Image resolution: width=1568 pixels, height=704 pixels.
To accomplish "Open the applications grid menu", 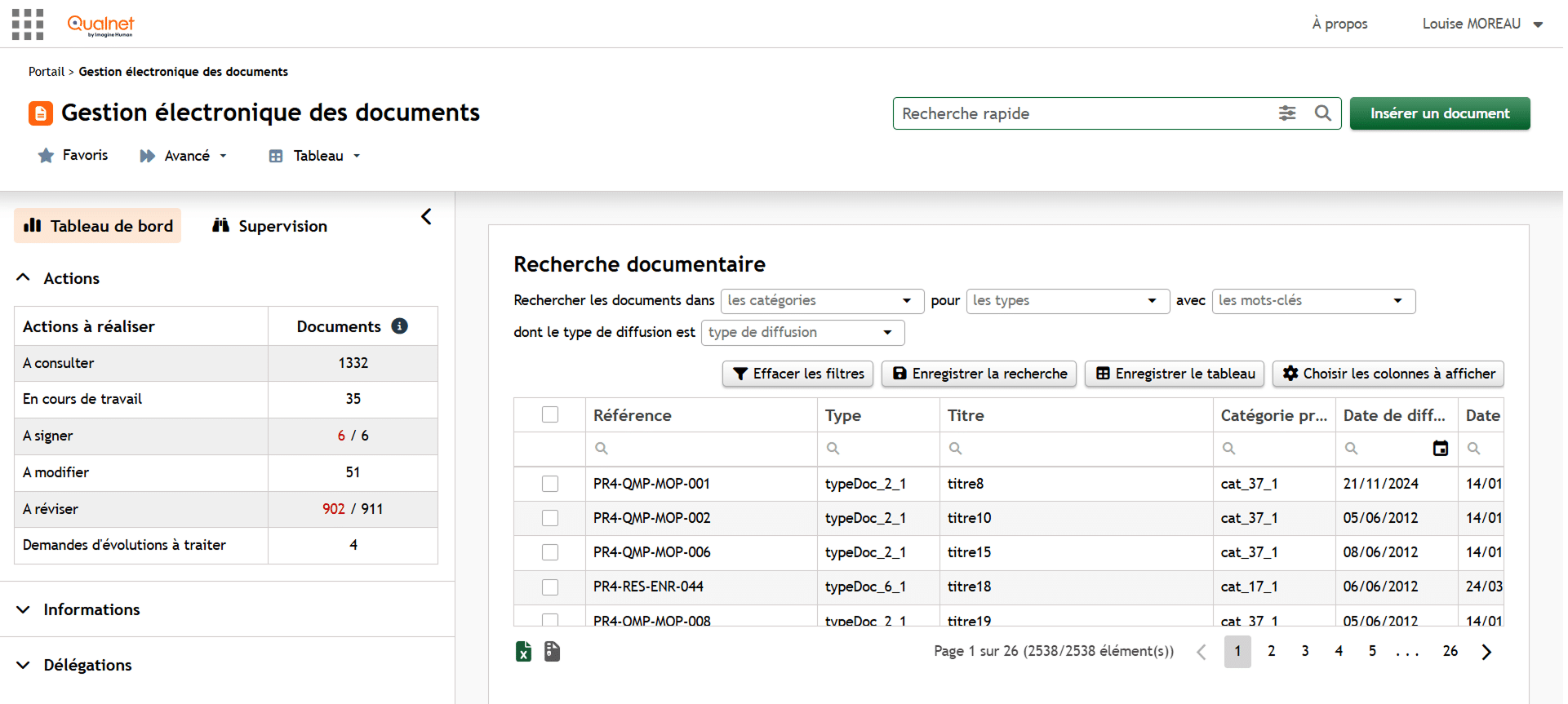I will (x=28, y=24).
